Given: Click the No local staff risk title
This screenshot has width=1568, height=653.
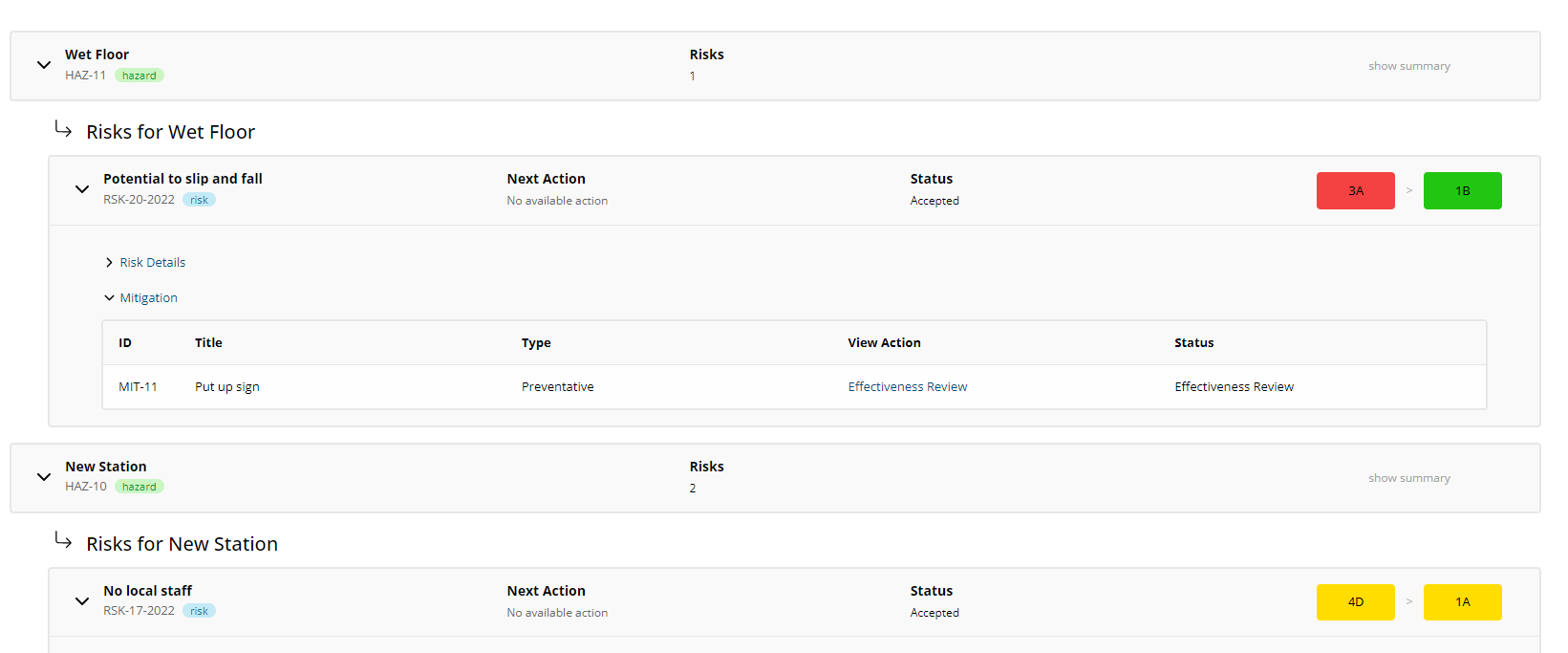Looking at the screenshot, I should click(x=148, y=591).
